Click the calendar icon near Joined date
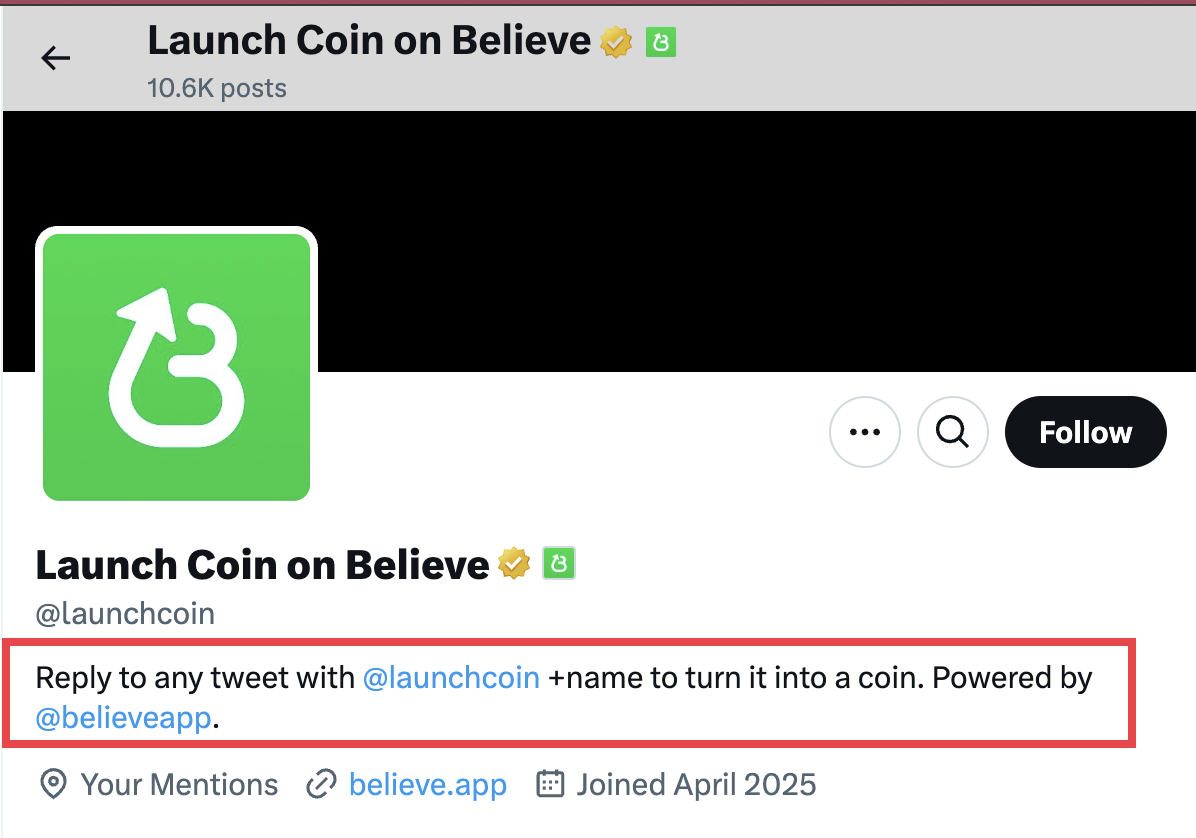 tap(550, 784)
